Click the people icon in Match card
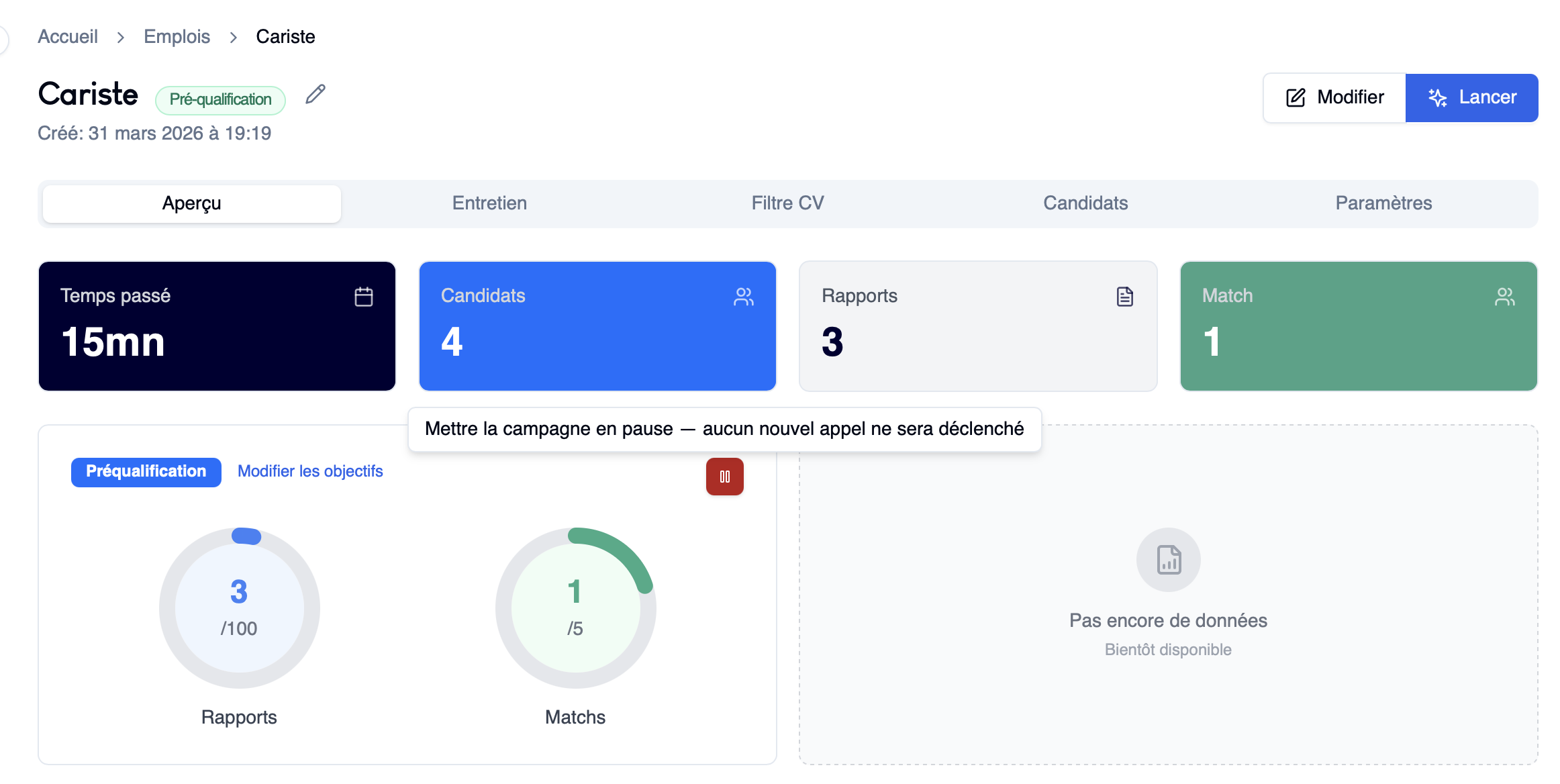 1505,297
